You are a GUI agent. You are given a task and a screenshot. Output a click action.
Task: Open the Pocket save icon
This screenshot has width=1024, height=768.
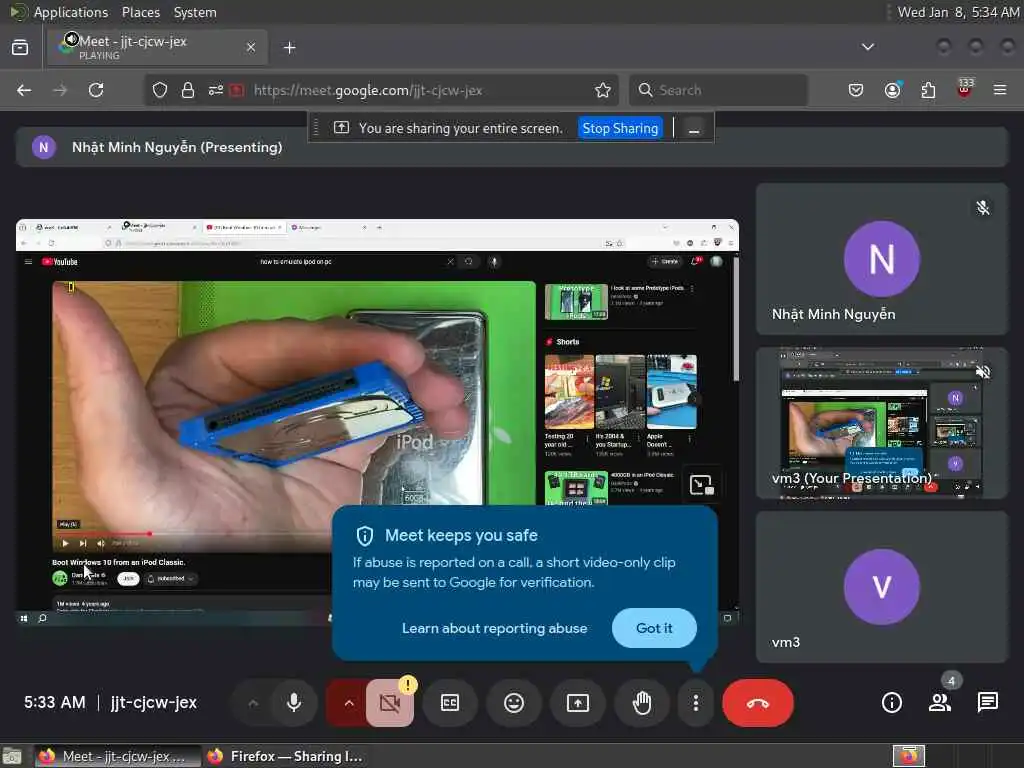tap(856, 90)
